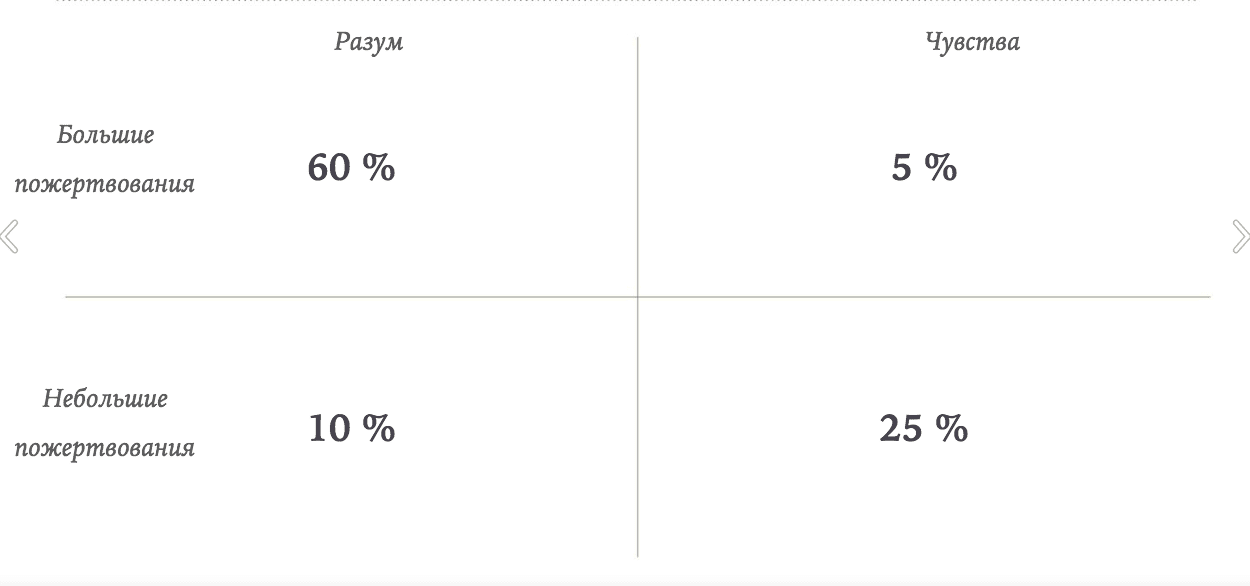The image size is (1250, 586).
Task: Select the 25 % value
Action: pos(923,428)
